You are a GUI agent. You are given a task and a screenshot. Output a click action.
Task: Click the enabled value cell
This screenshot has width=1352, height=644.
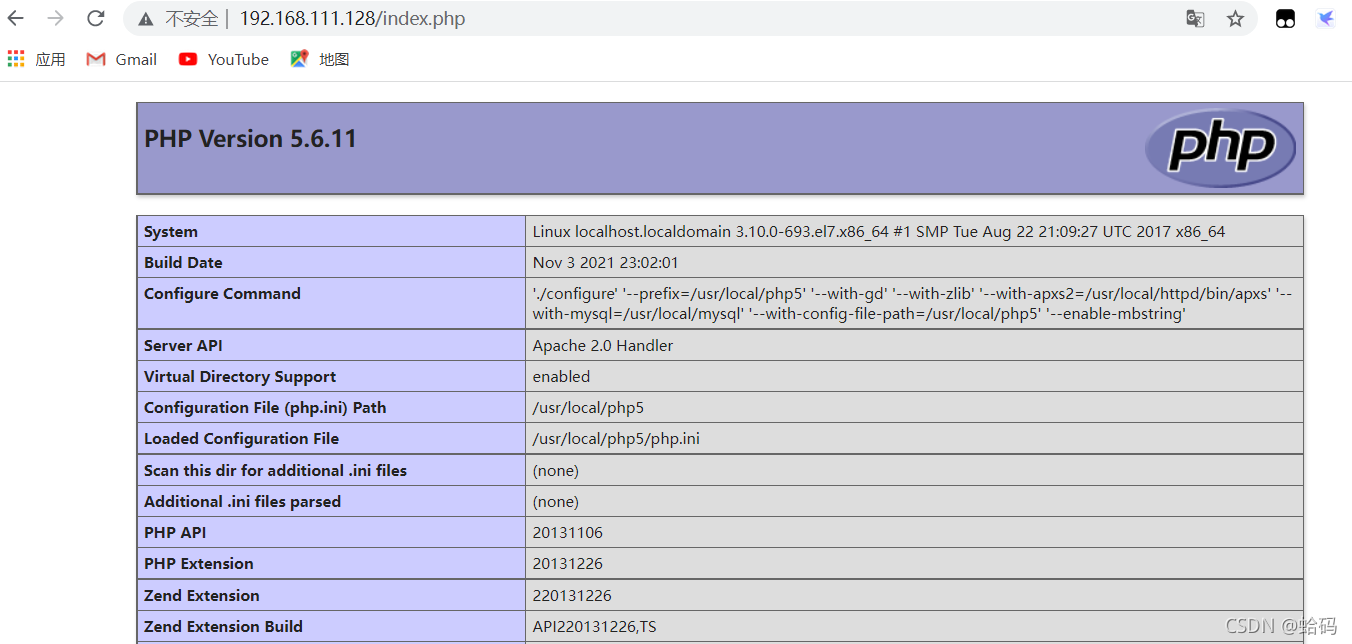click(x=914, y=377)
